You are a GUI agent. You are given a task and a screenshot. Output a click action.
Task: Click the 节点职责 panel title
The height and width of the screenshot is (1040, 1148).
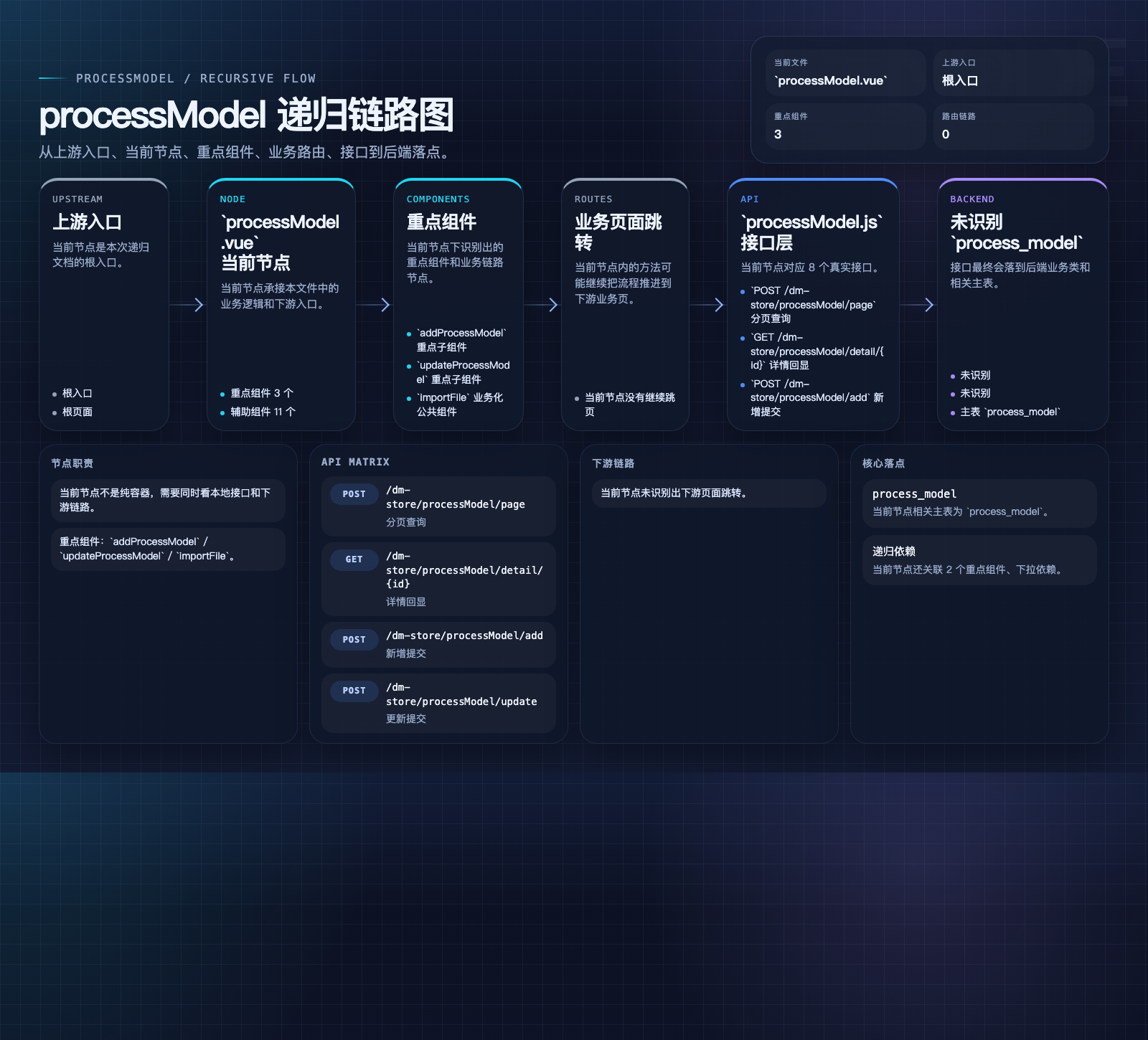tap(72, 463)
